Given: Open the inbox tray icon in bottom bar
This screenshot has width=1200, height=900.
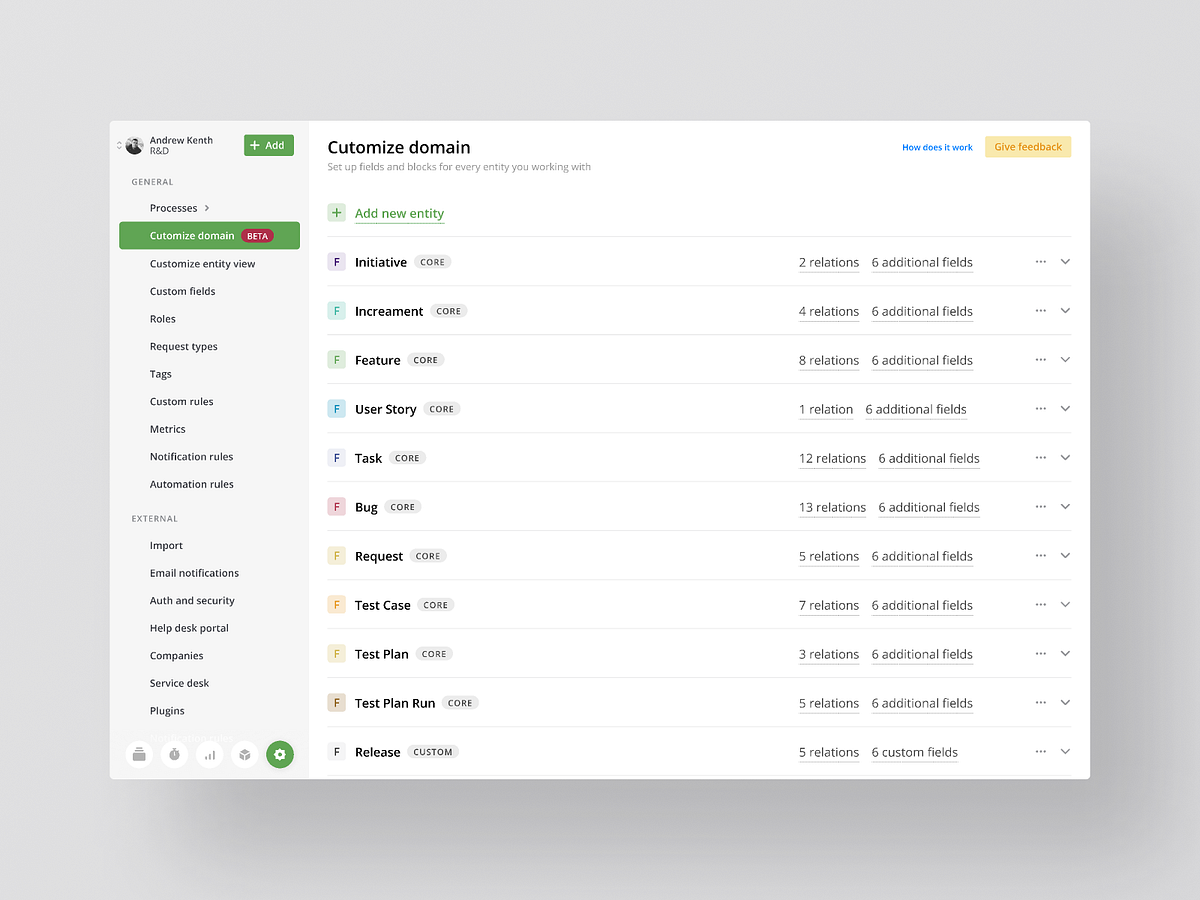Looking at the screenshot, I should tap(139, 755).
